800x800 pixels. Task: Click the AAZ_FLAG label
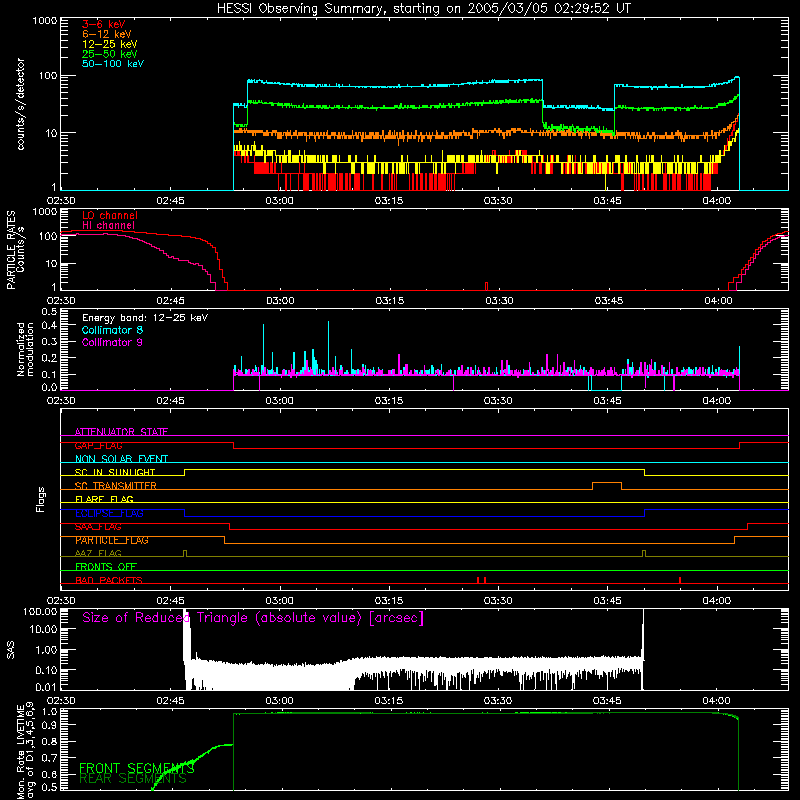point(98,554)
